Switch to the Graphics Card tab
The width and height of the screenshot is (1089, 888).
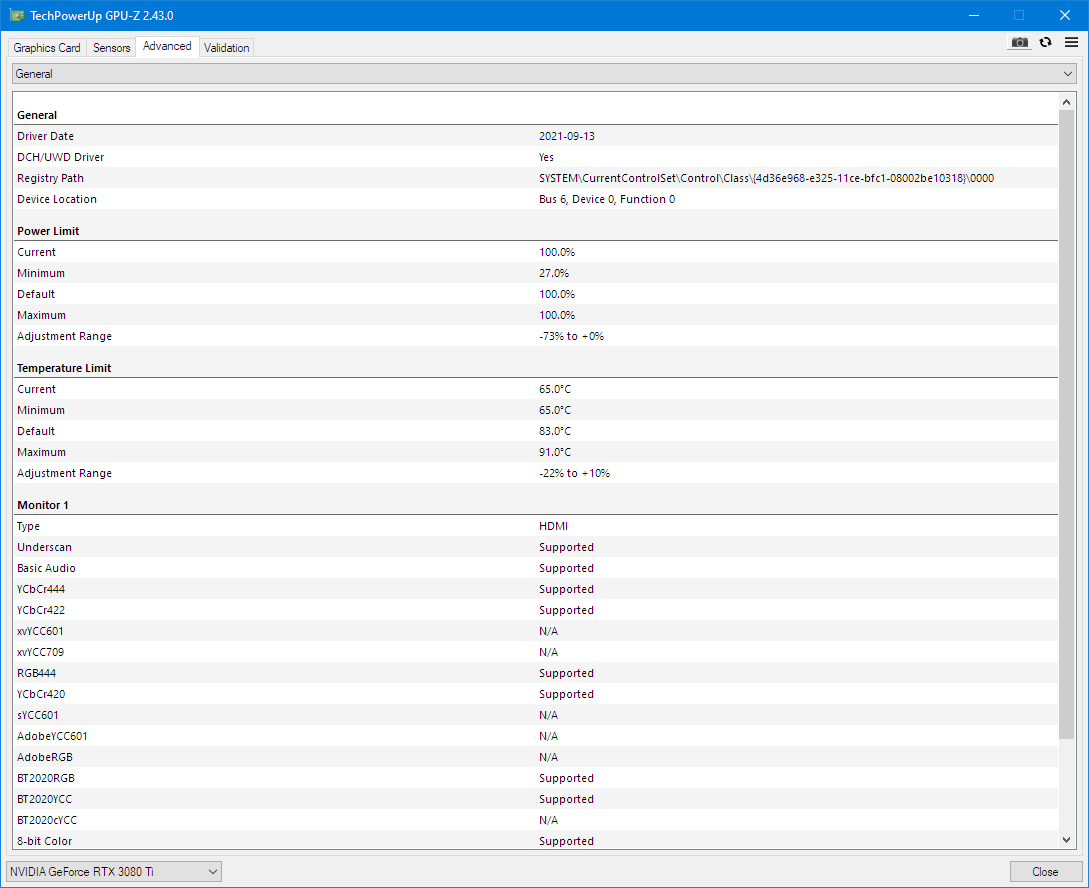click(x=47, y=47)
